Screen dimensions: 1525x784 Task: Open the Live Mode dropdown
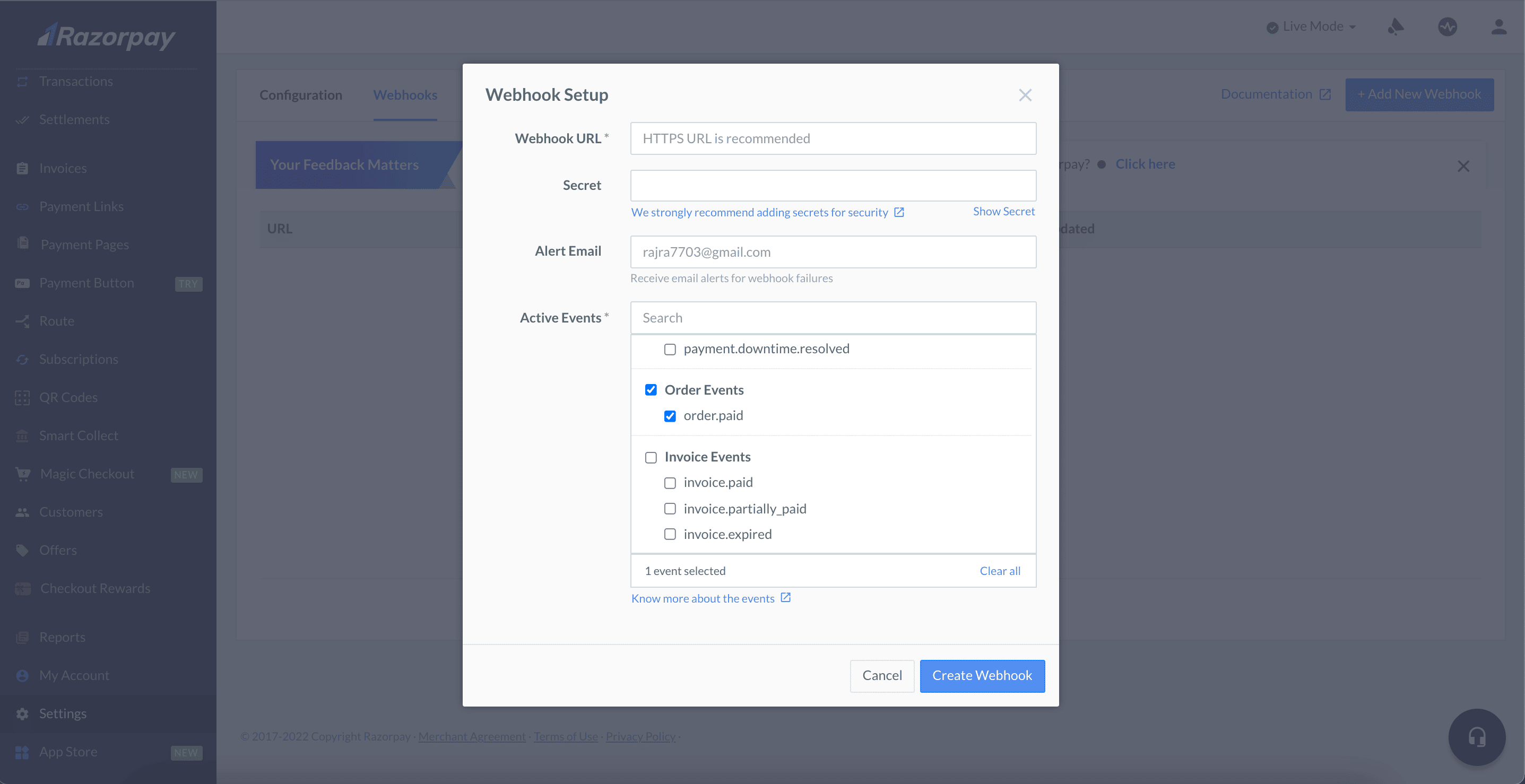coord(1311,27)
